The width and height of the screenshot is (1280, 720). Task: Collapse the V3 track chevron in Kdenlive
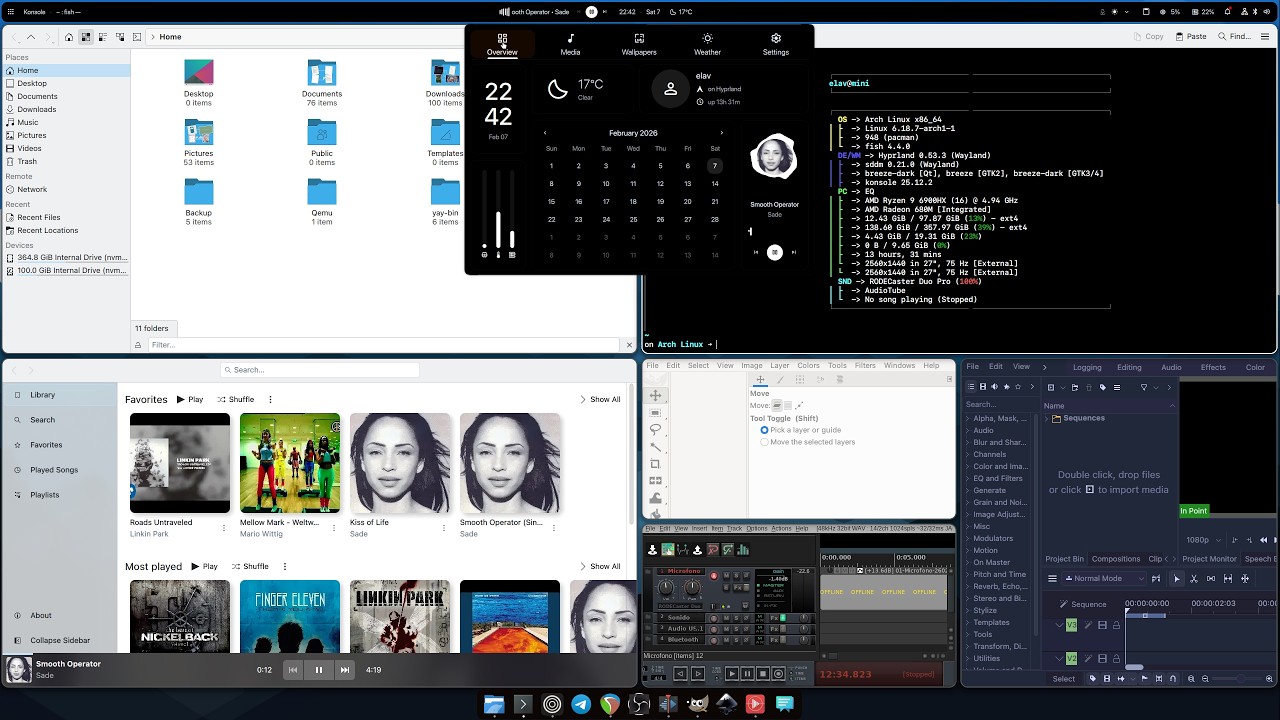click(x=1059, y=625)
